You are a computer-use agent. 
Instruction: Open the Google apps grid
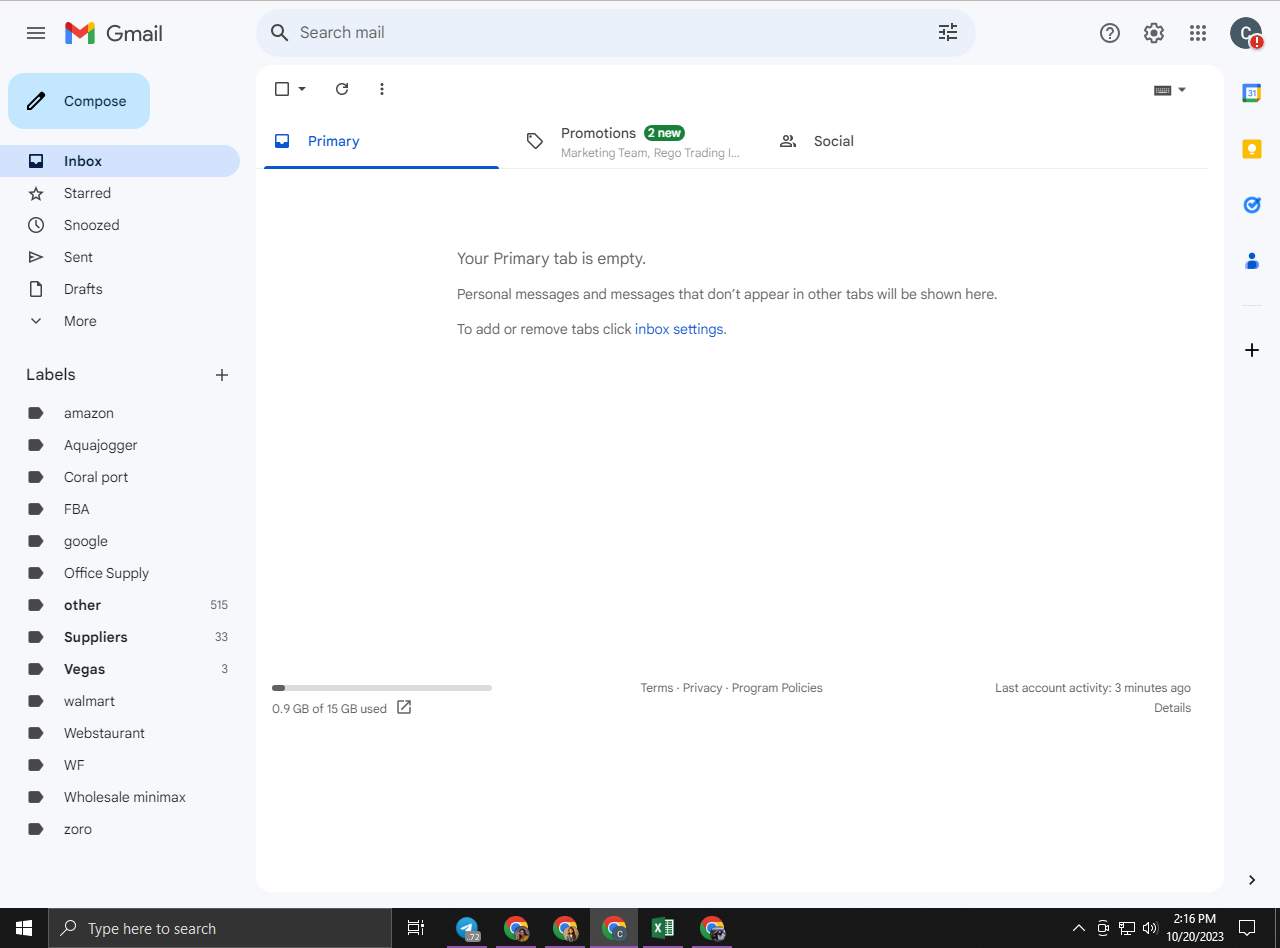[1198, 33]
